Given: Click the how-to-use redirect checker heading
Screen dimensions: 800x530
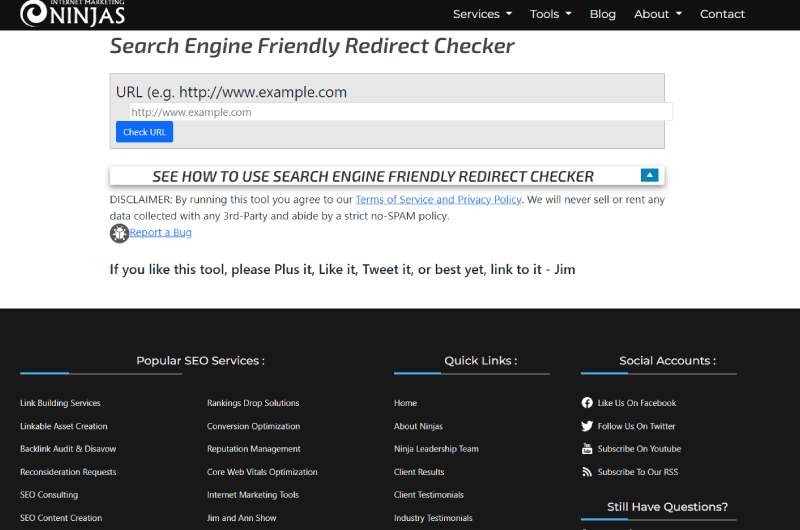Looking at the screenshot, I should coord(372,176).
